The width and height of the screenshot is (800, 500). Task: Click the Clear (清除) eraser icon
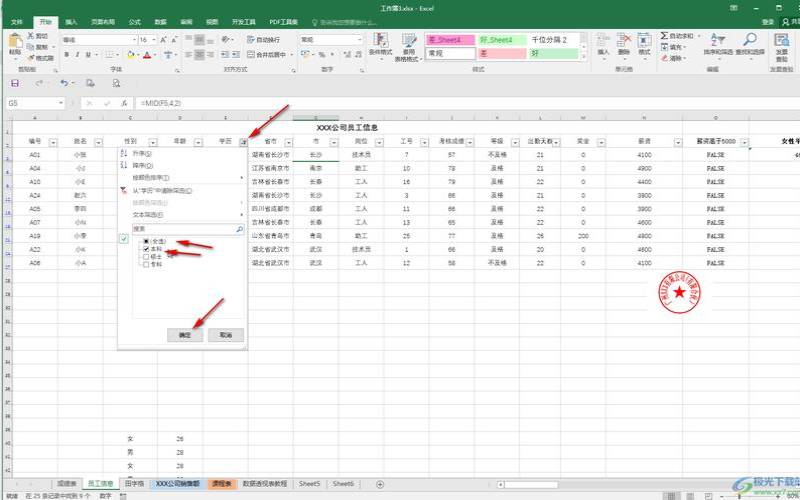coord(664,58)
